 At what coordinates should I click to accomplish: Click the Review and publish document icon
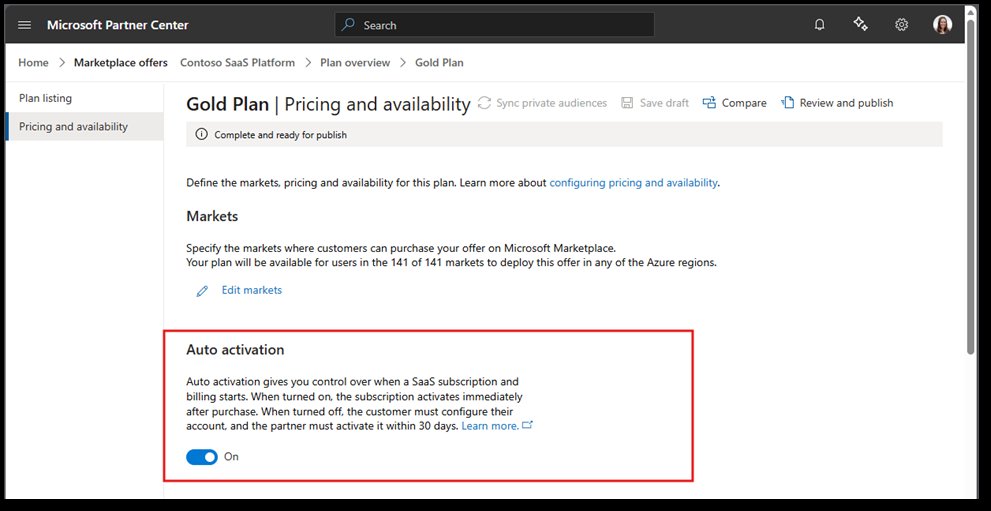point(787,103)
